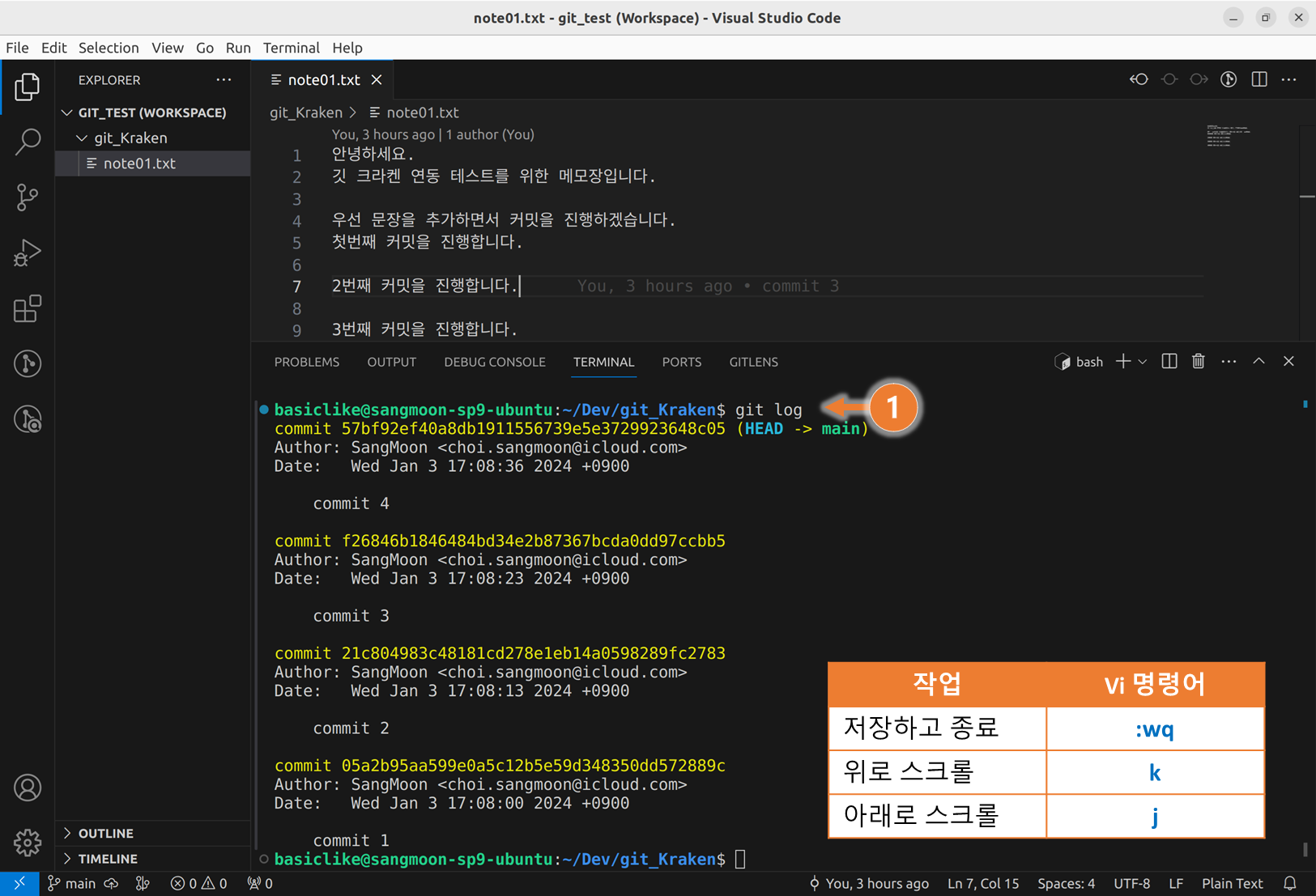Open editor More Actions ellipsis
Screen dimensions: 1316x896
[x=1289, y=79]
